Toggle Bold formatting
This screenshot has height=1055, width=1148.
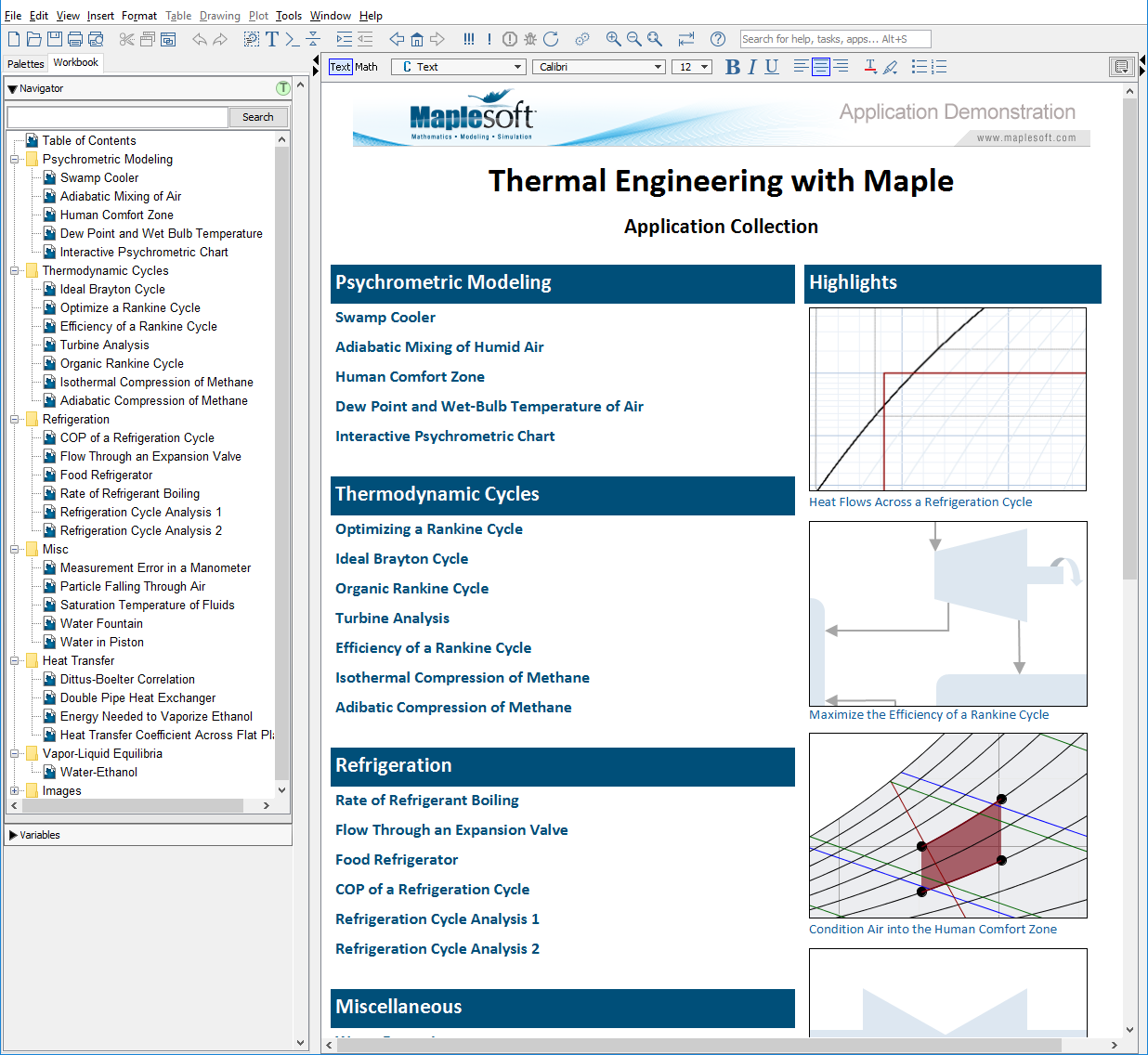tap(733, 67)
